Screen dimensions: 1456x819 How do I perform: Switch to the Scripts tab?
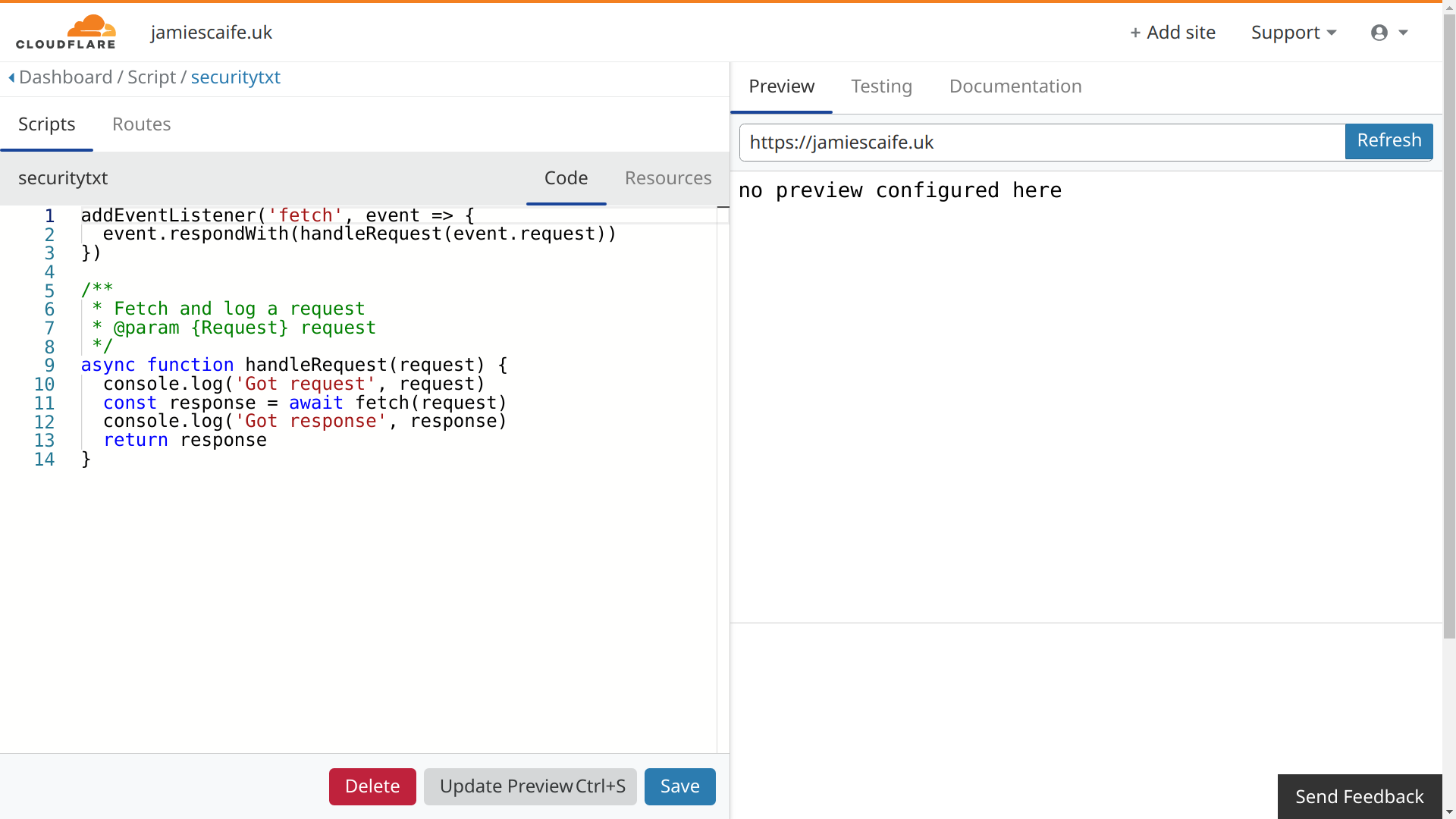pyautogui.click(x=47, y=124)
